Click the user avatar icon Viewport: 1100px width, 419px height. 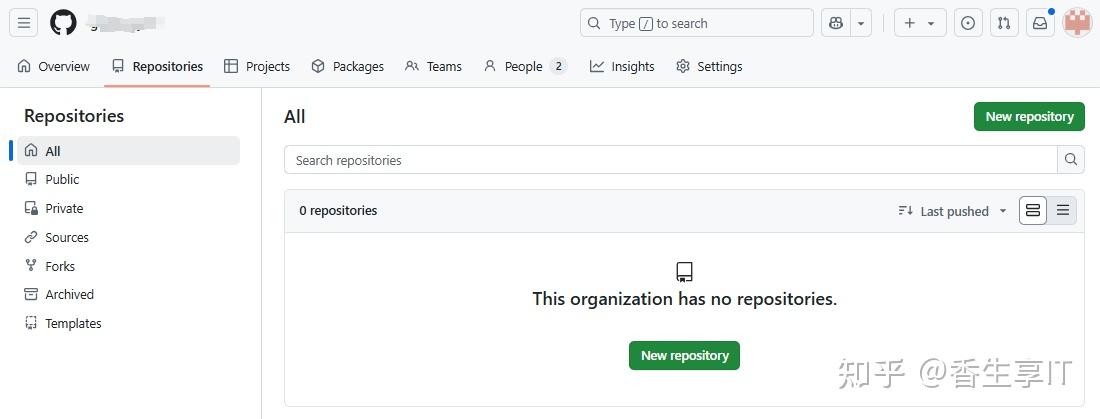1077,23
